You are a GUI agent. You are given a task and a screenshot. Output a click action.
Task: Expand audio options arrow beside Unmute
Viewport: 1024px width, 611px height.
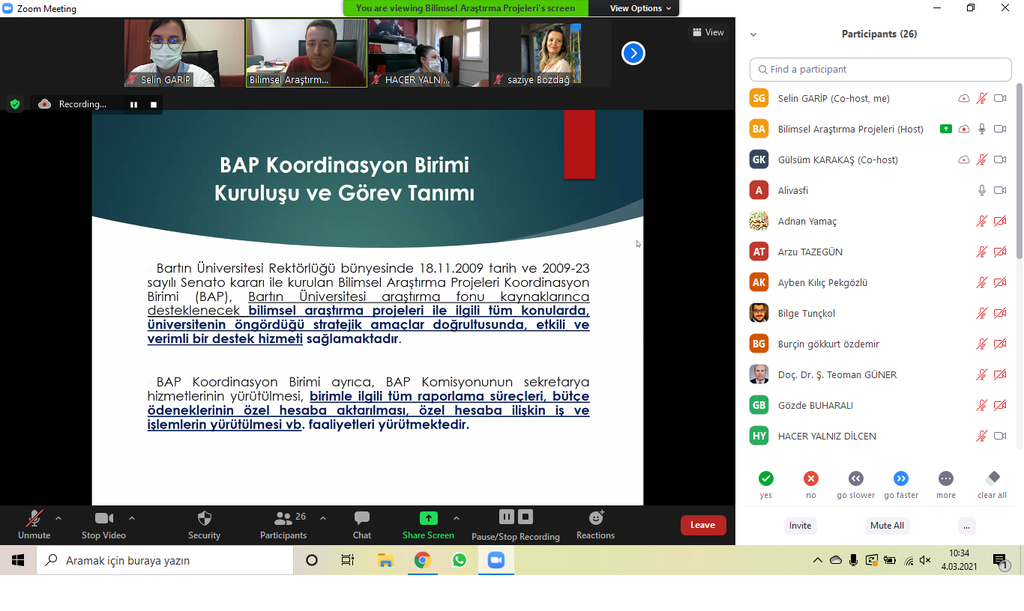58,518
